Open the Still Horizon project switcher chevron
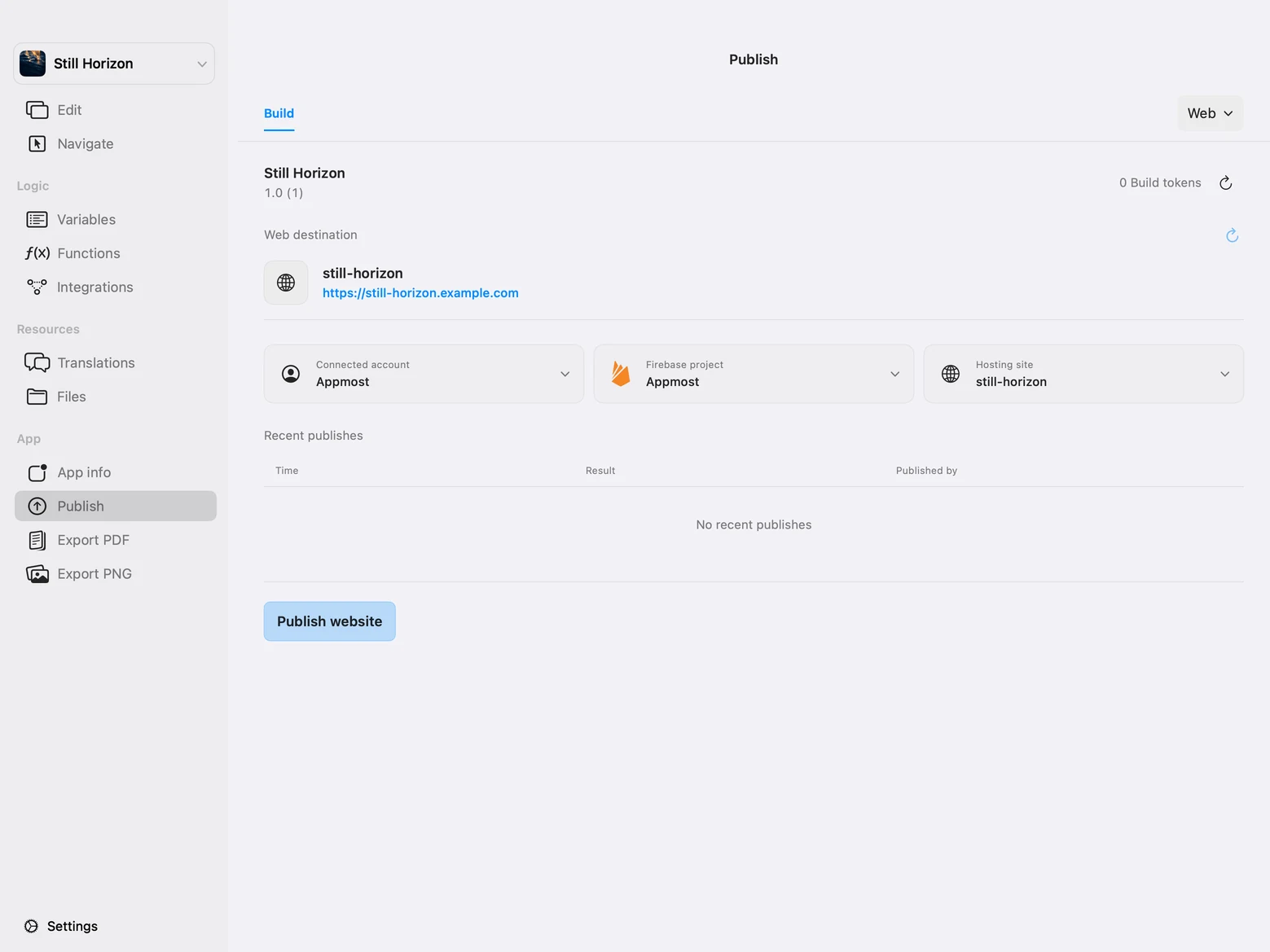This screenshot has height=952, width=1270. (202, 64)
